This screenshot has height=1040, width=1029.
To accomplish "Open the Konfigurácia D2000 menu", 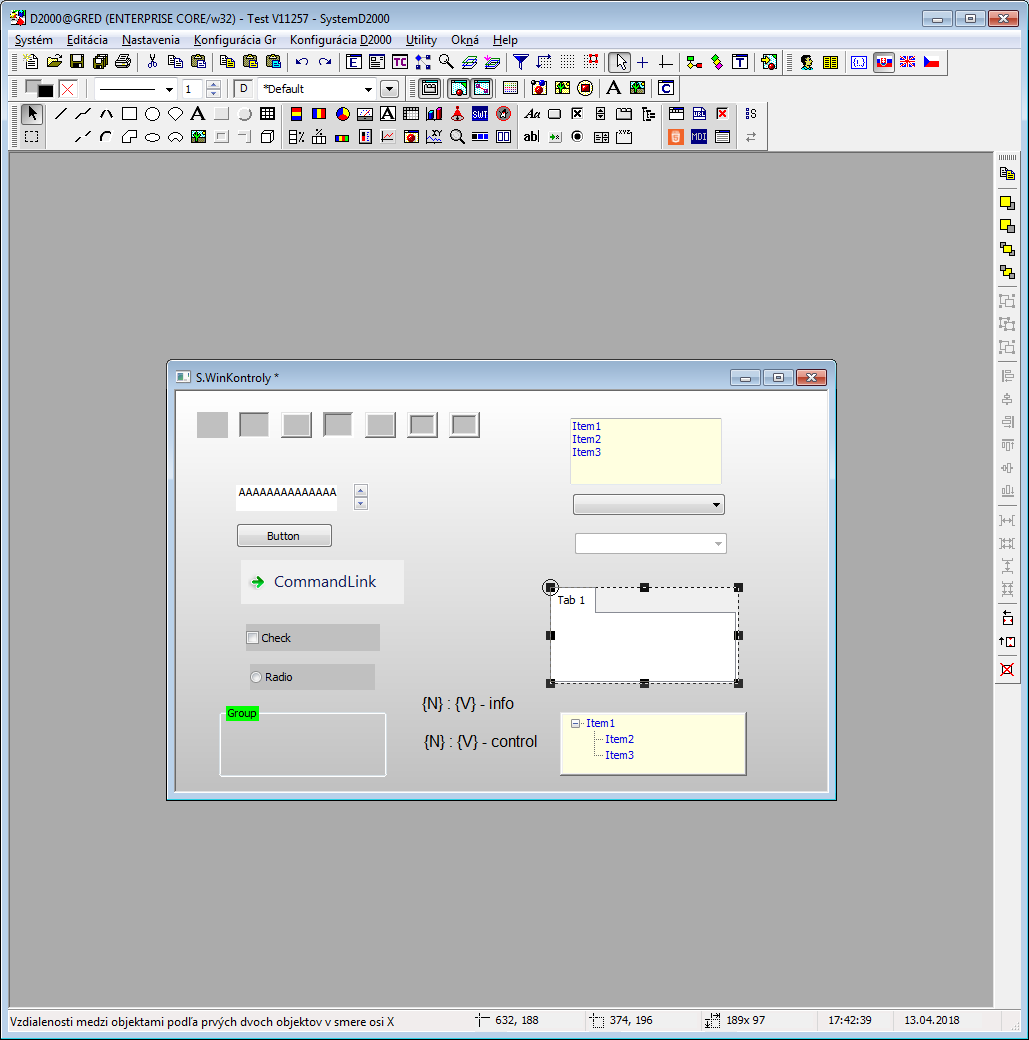I will click(x=340, y=40).
